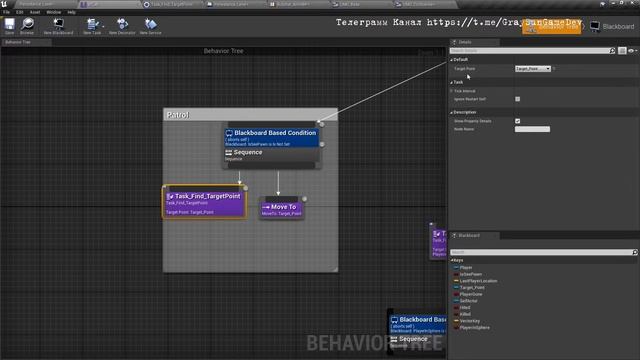Collapse the Task section in Details
640x360 pixels.
451,82
